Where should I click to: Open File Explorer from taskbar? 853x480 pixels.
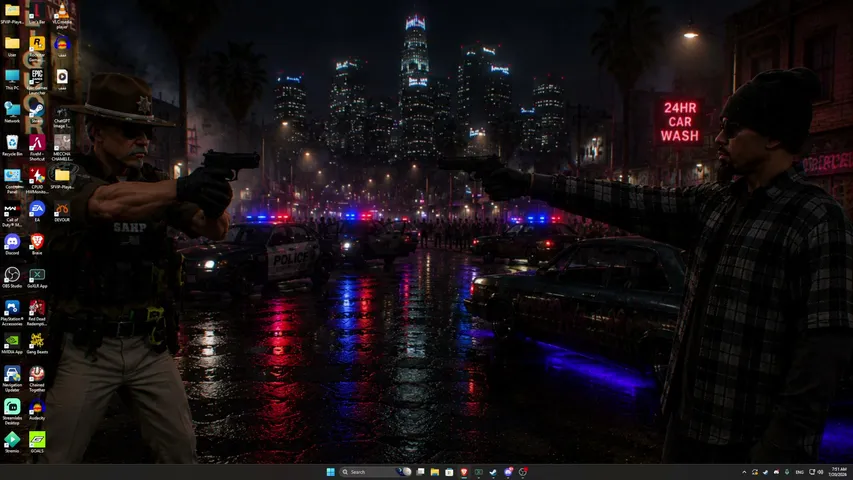tap(435, 472)
